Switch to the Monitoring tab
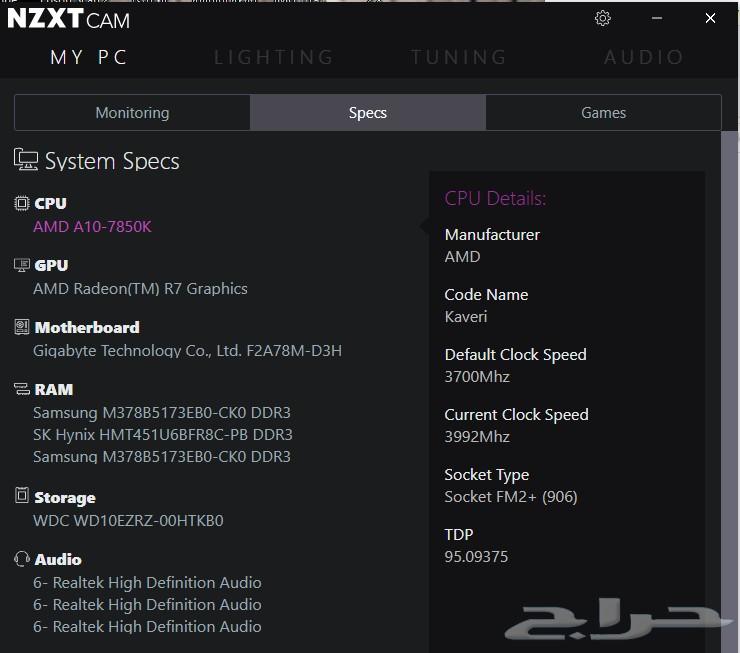740x653 pixels. [x=132, y=112]
